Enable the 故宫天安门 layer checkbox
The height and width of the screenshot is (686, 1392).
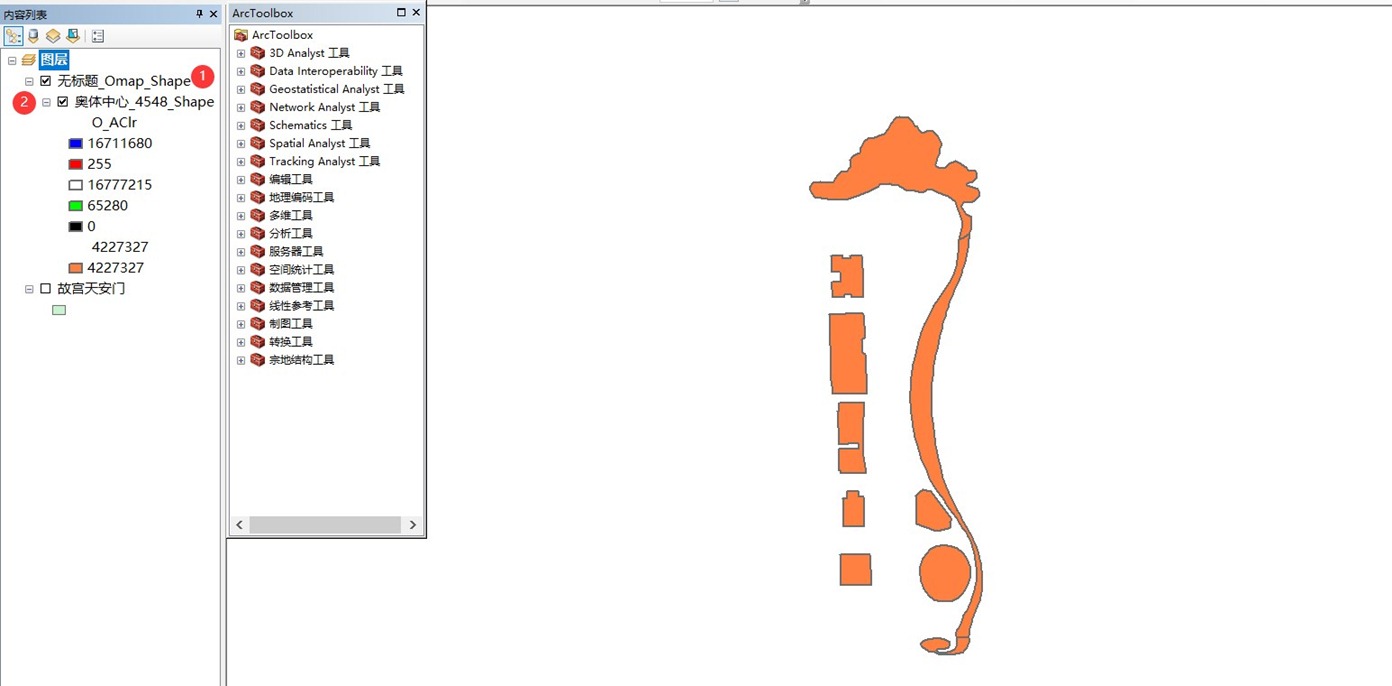coord(46,289)
